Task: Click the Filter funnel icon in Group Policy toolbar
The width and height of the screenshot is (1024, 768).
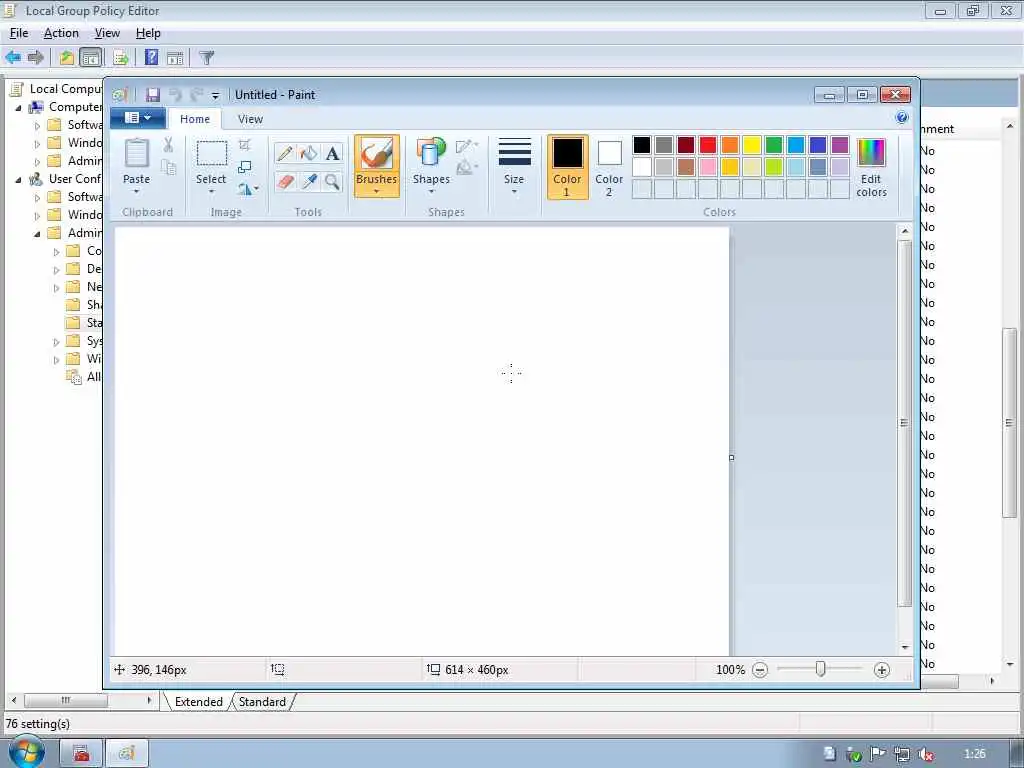Action: pos(206,57)
